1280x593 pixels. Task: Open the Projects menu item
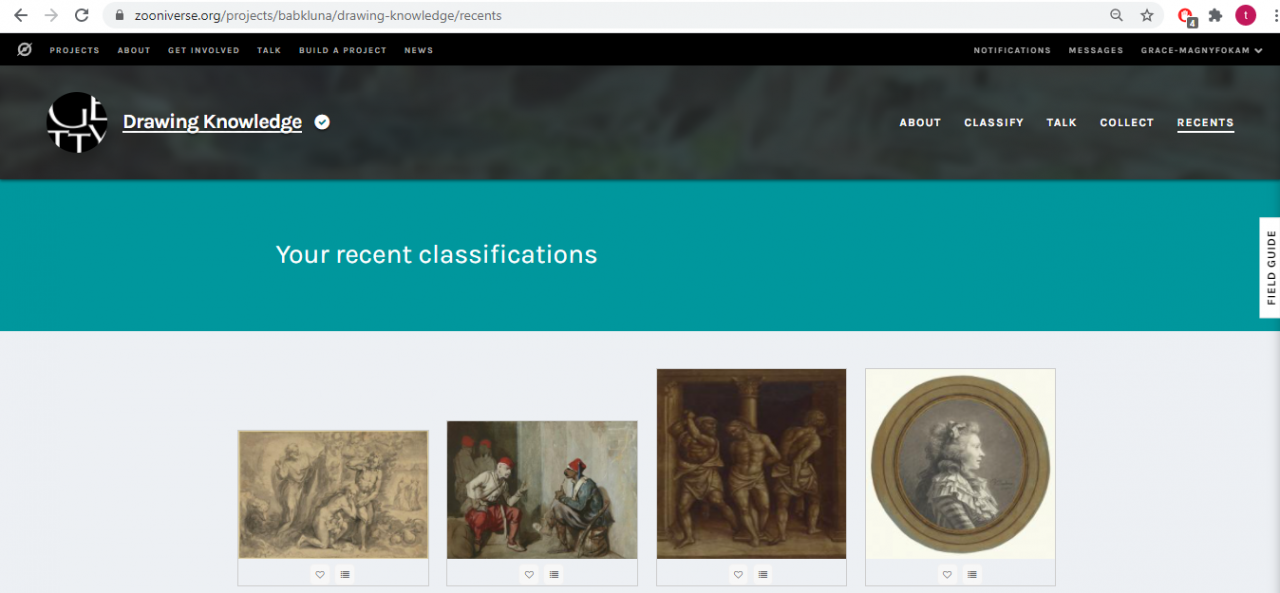pyautogui.click(x=75, y=50)
